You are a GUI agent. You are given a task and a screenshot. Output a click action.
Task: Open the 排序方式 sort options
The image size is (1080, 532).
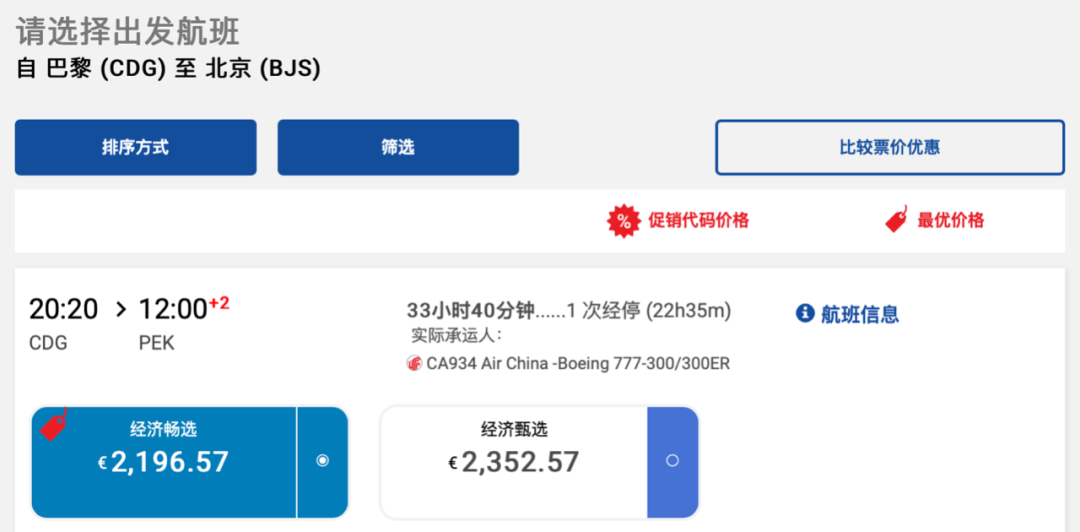[x=135, y=148]
